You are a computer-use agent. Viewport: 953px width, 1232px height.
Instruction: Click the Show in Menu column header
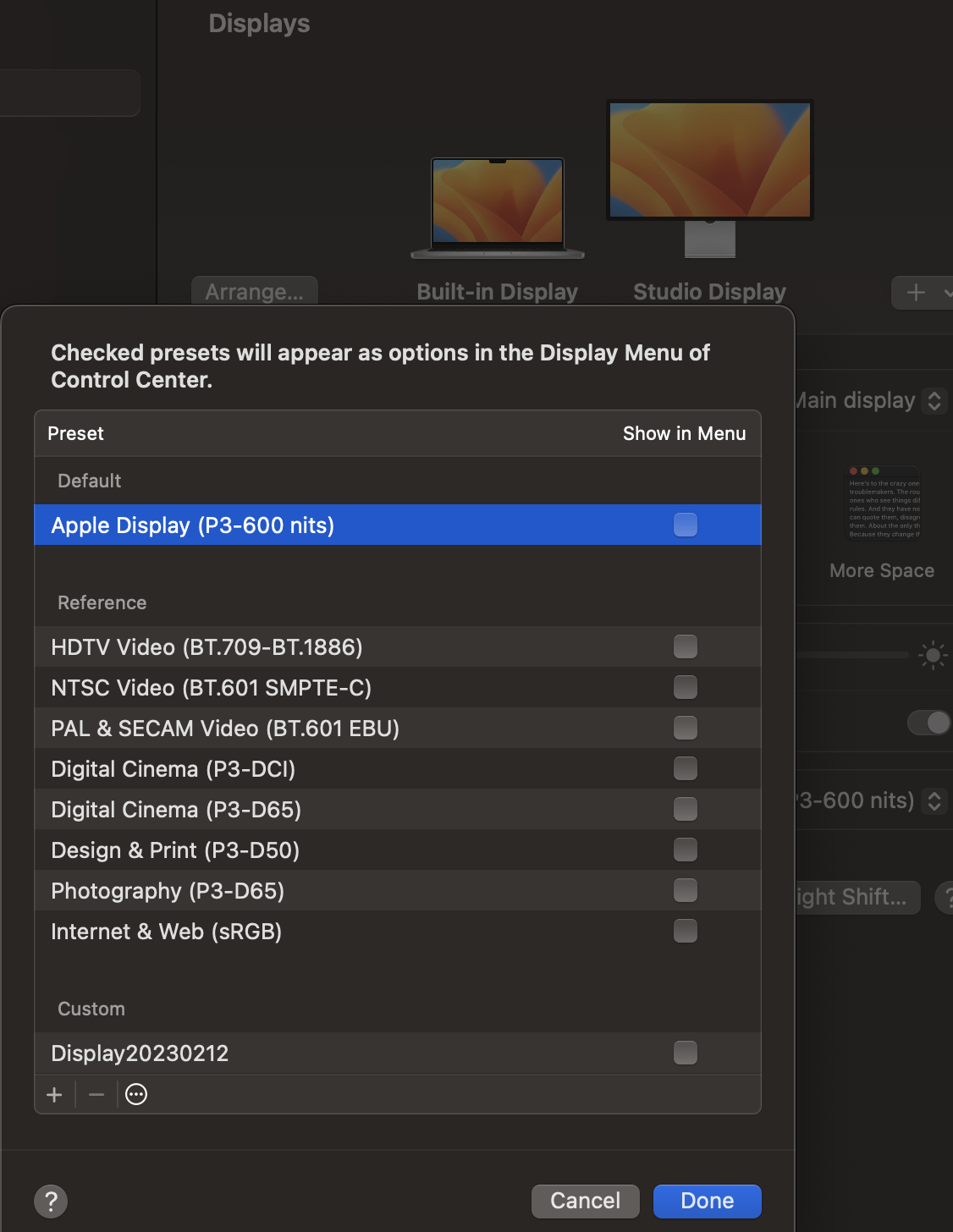[x=684, y=433]
